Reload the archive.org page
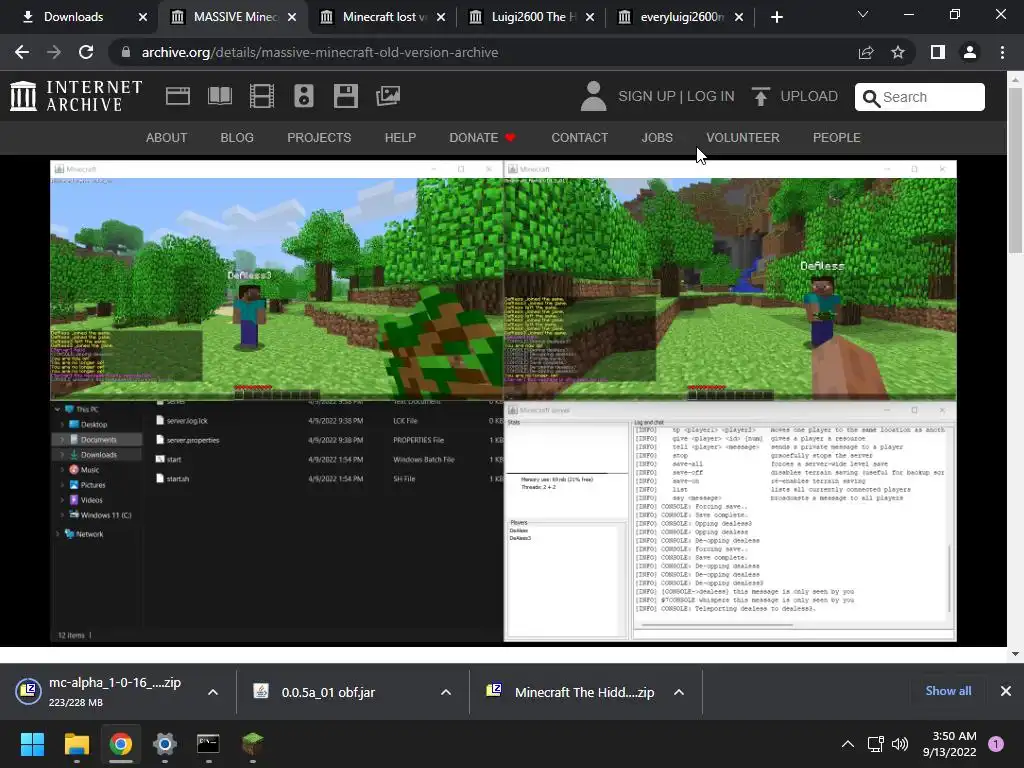The image size is (1024, 768). [x=86, y=52]
